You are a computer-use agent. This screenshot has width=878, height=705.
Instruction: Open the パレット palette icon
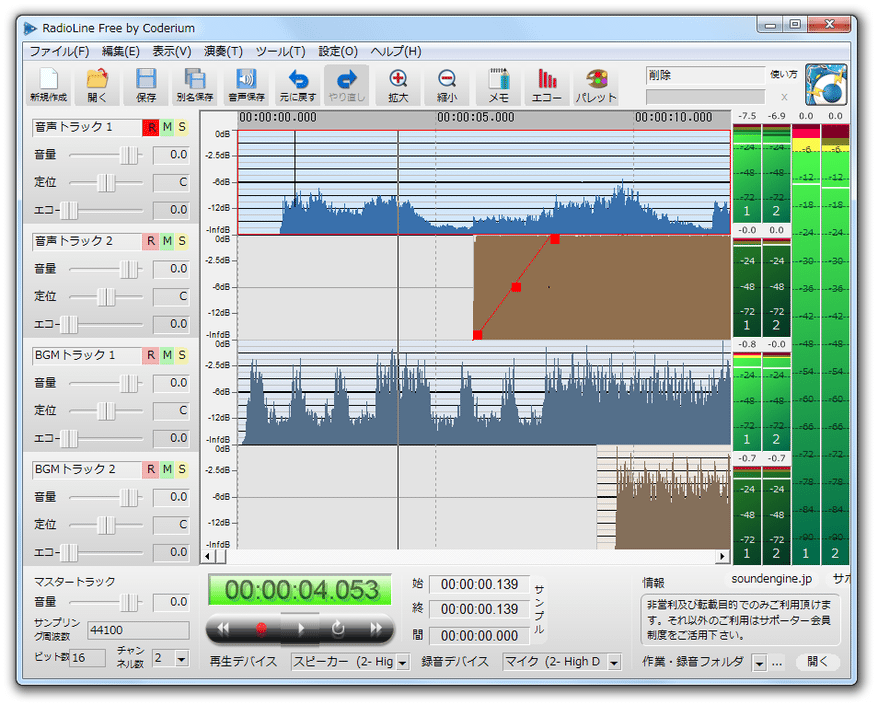point(596,85)
